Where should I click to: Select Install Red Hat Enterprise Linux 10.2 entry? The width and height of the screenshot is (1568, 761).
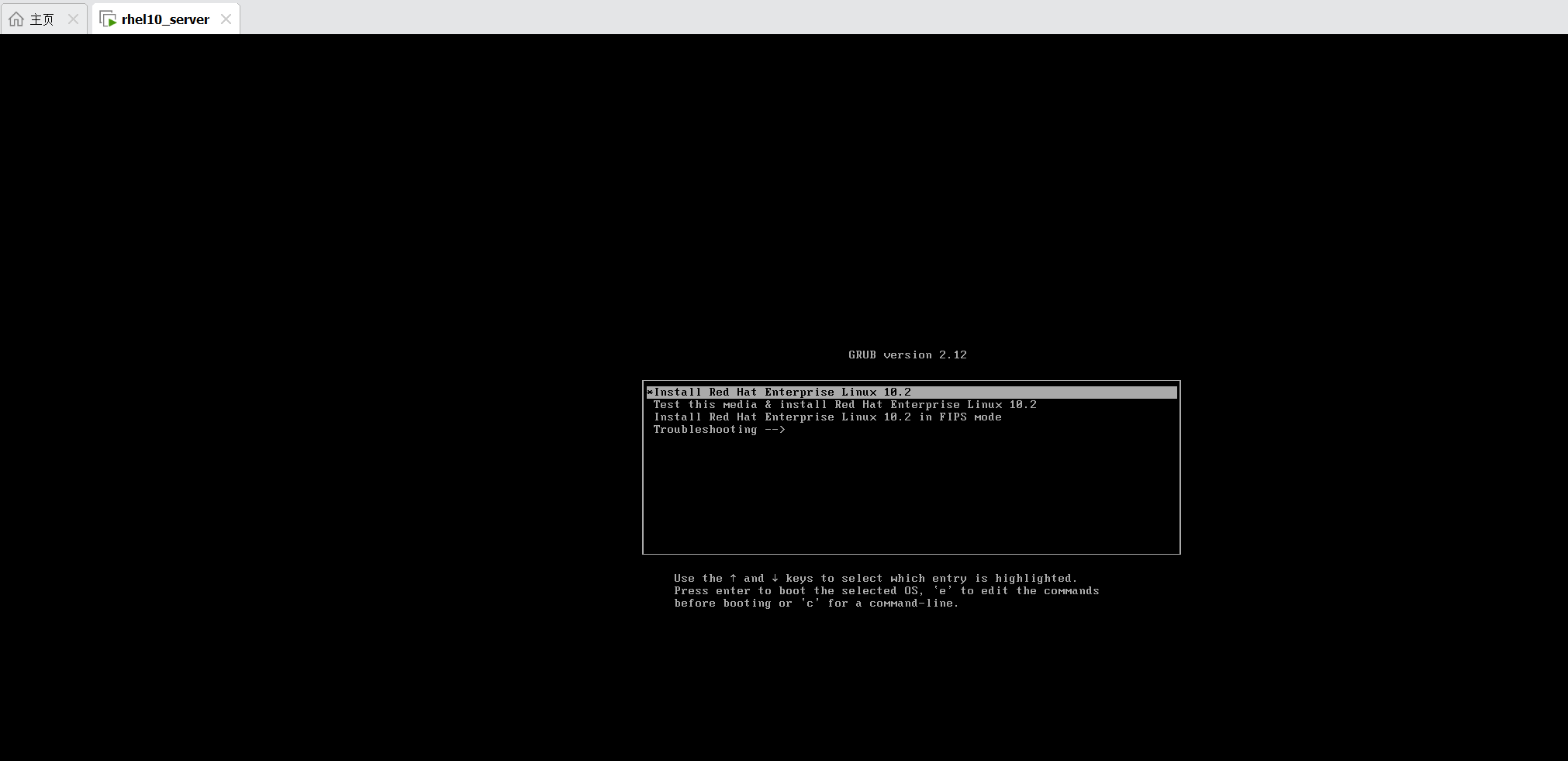coord(911,393)
